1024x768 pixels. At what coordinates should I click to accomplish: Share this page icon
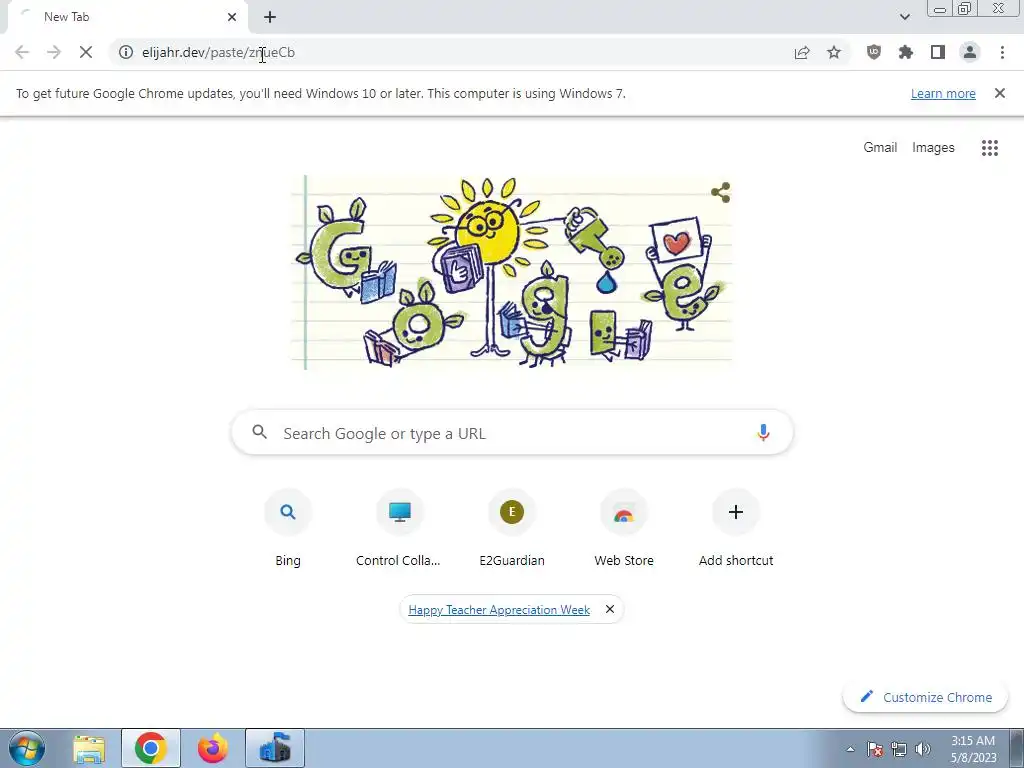tap(802, 52)
